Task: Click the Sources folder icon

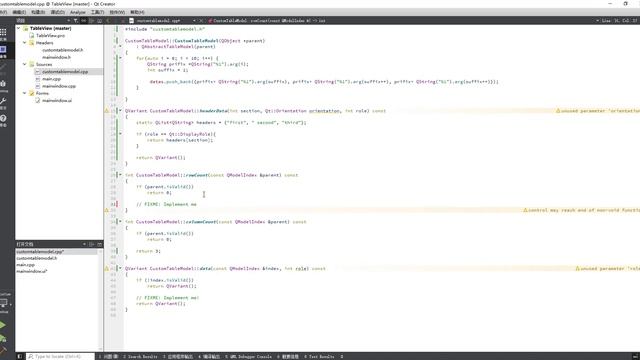Action: pos(31,64)
